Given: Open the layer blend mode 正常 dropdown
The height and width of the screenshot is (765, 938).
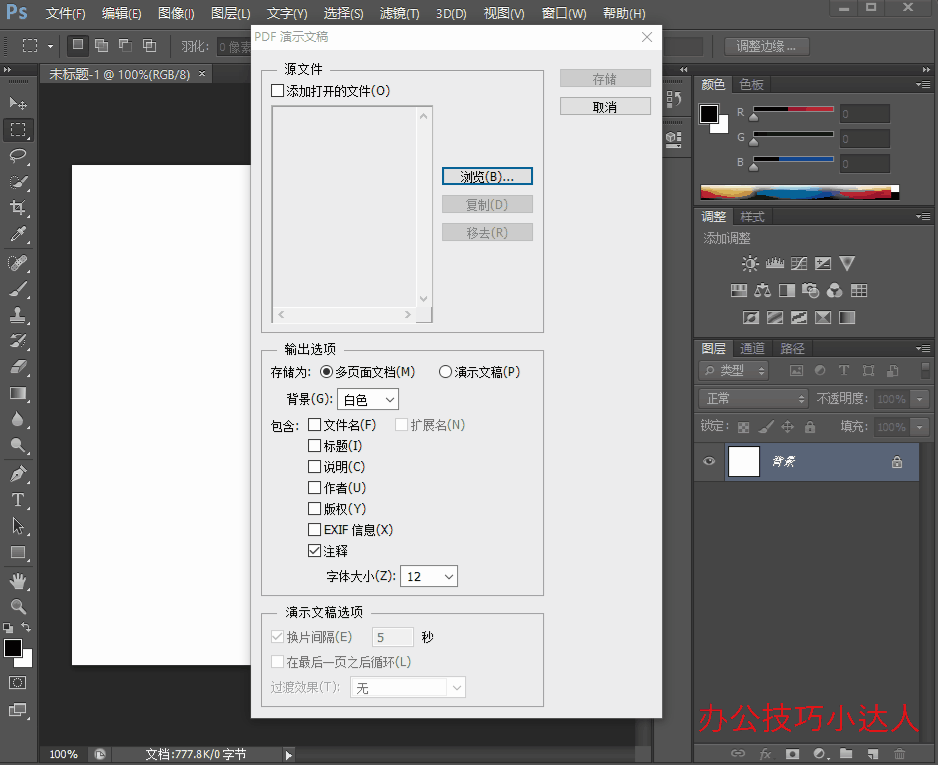Looking at the screenshot, I should coord(753,398).
